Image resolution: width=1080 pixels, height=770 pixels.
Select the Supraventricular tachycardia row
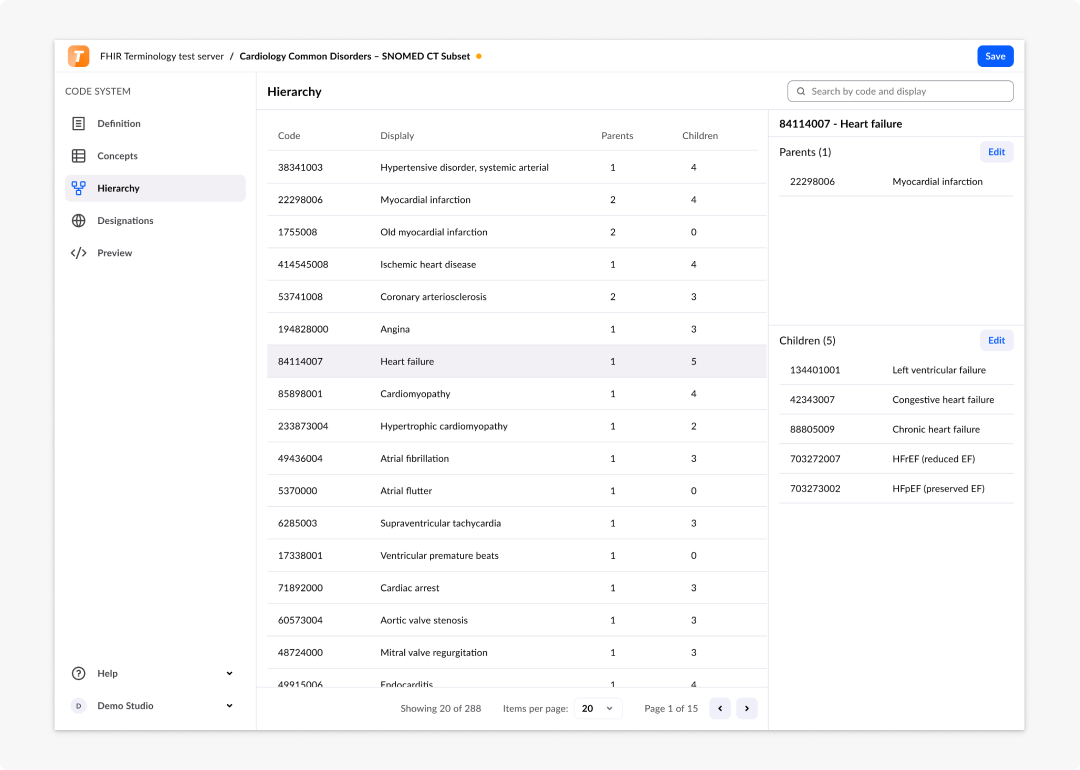pos(517,523)
